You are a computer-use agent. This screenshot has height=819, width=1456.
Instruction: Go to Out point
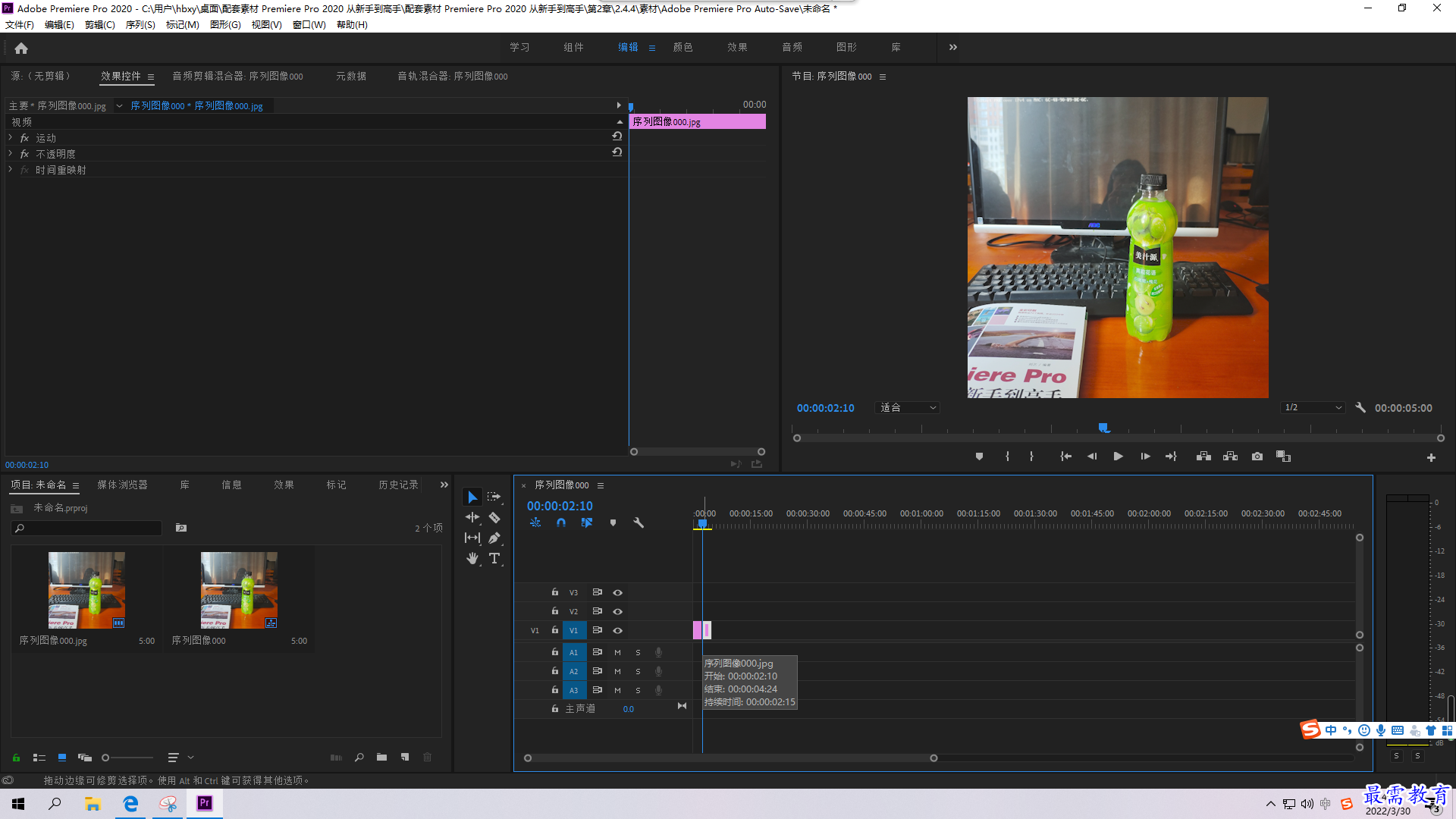(x=1171, y=457)
